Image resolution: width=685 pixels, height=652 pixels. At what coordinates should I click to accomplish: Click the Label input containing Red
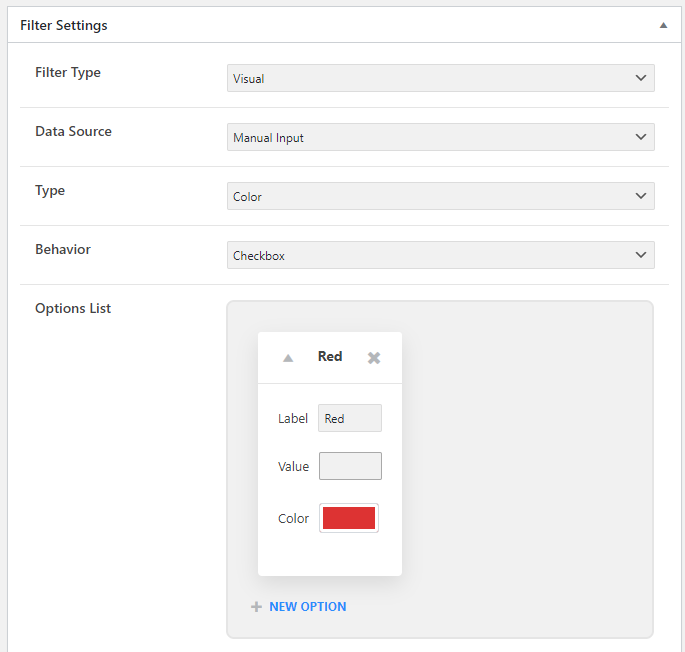point(350,418)
